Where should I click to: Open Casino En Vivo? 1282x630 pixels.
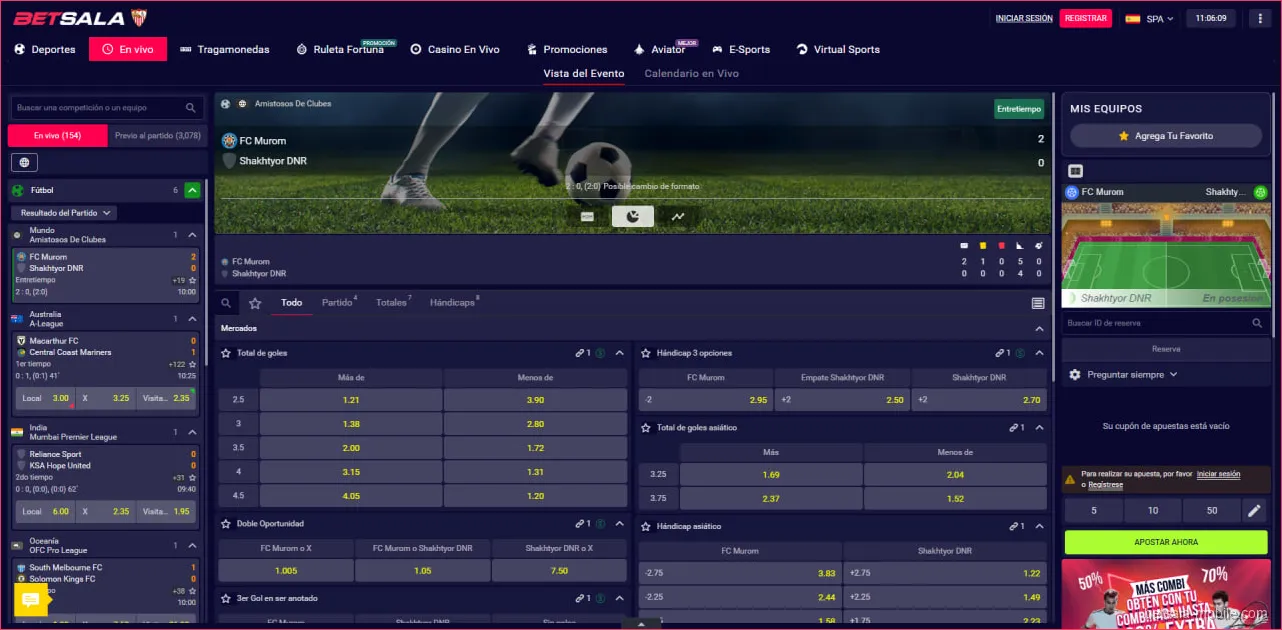(455, 49)
